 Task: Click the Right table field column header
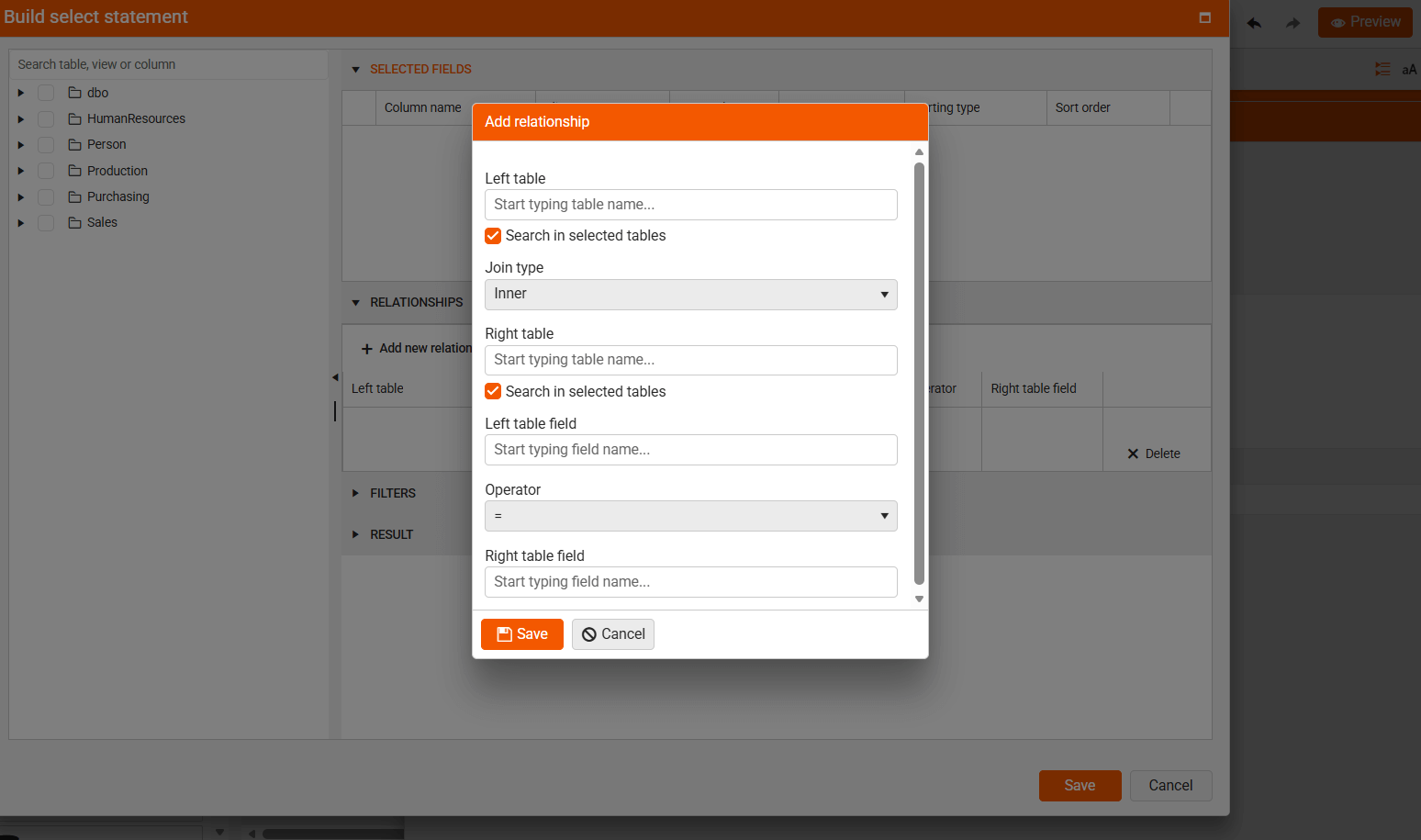pyautogui.click(x=1042, y=388)
